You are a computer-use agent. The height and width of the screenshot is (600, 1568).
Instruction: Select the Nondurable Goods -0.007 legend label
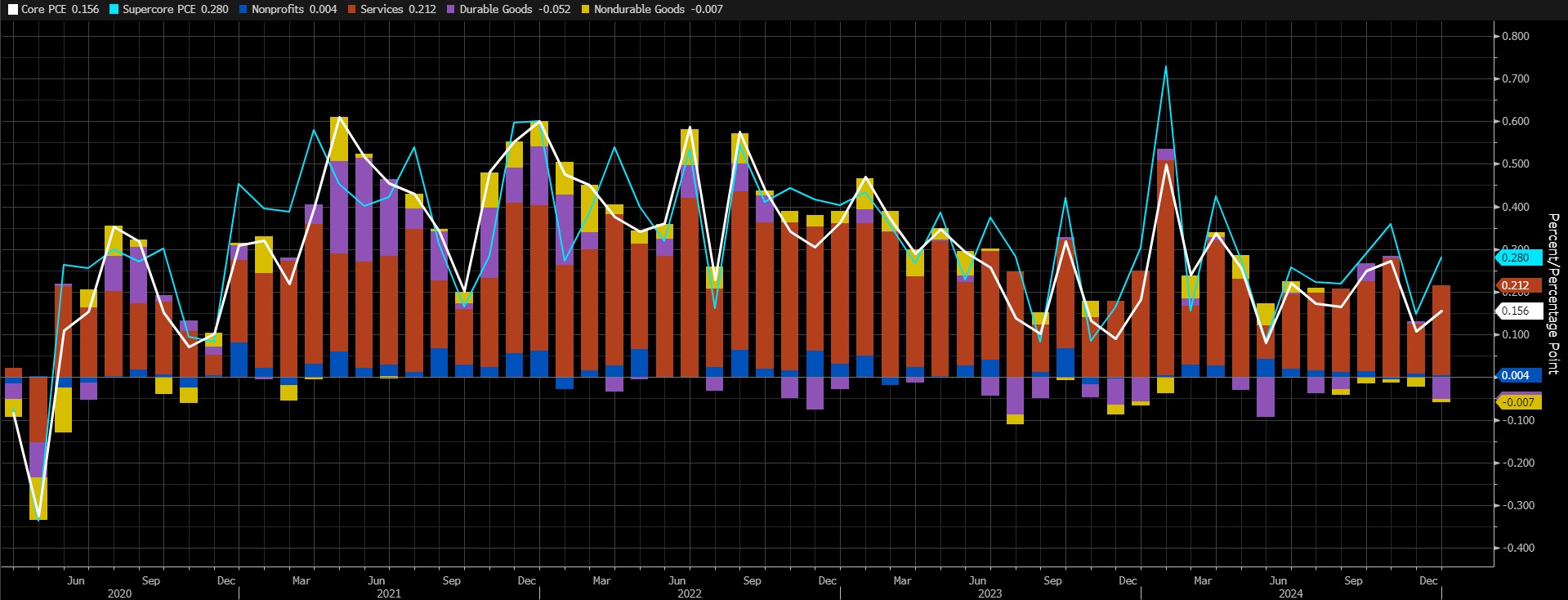pos(658,10)
